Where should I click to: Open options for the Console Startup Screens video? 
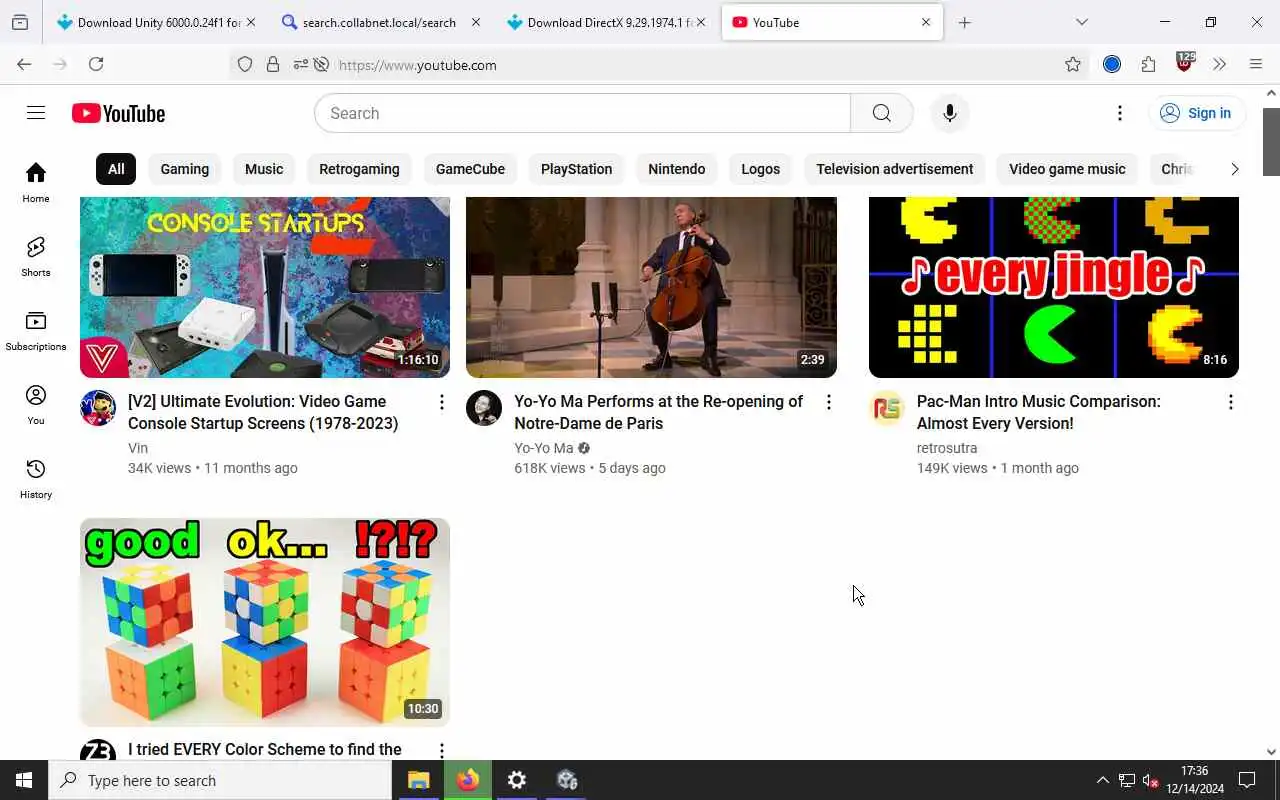[x=441, y=402]
